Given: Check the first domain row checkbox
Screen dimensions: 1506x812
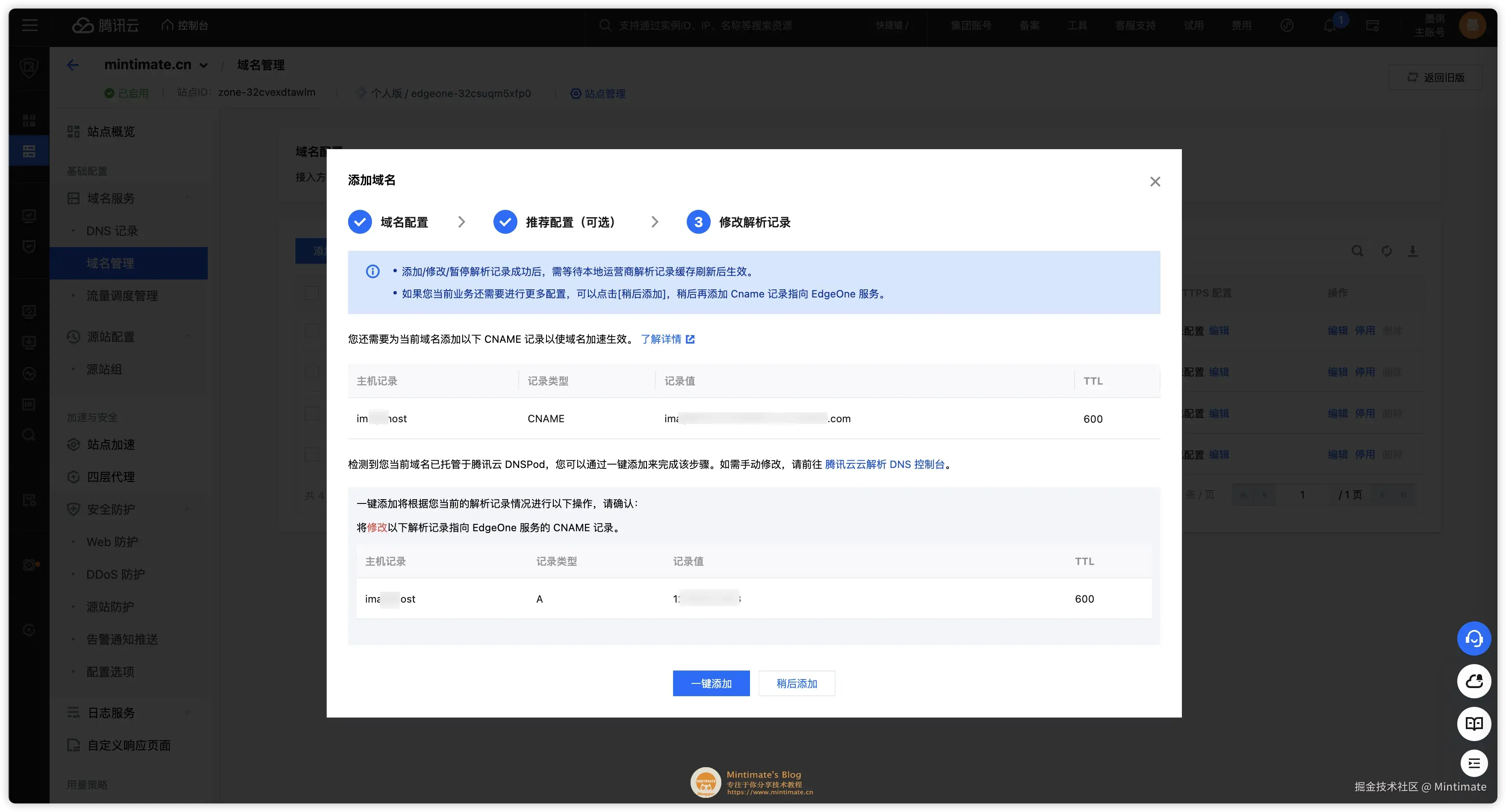Looking at the screenshot, I should point(311,331).
